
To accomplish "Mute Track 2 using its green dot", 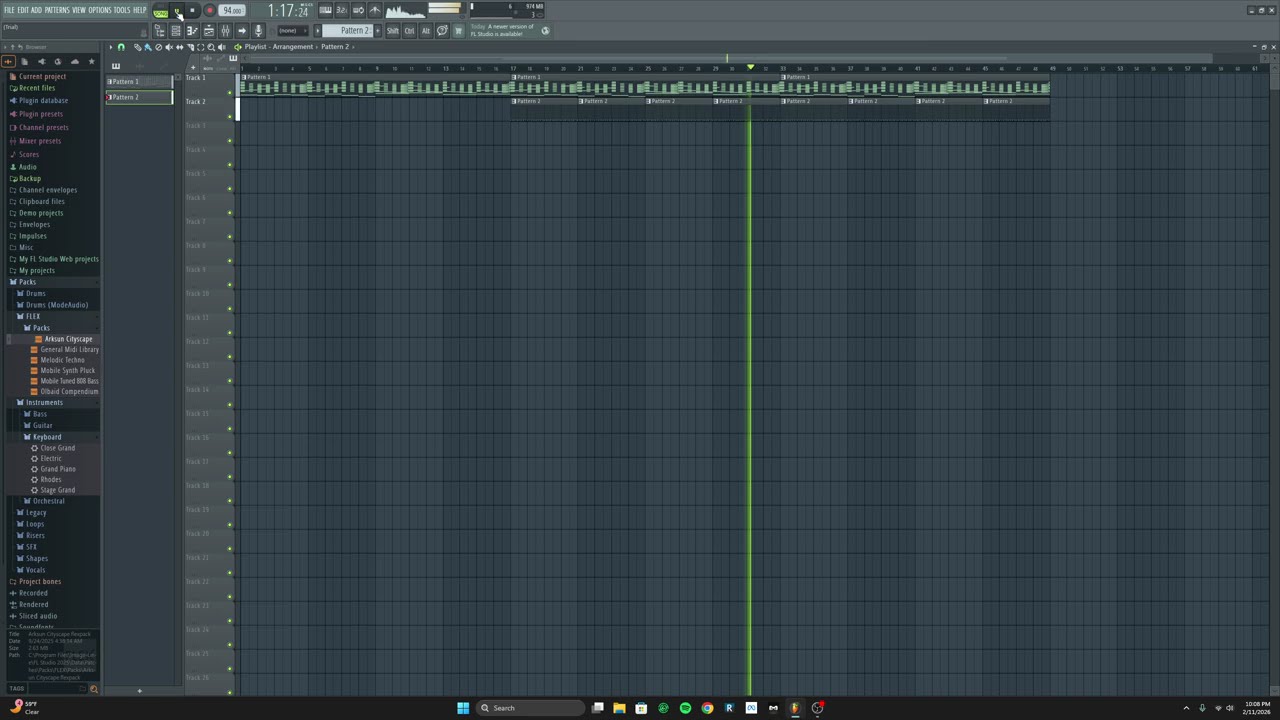I will point(230,117).
